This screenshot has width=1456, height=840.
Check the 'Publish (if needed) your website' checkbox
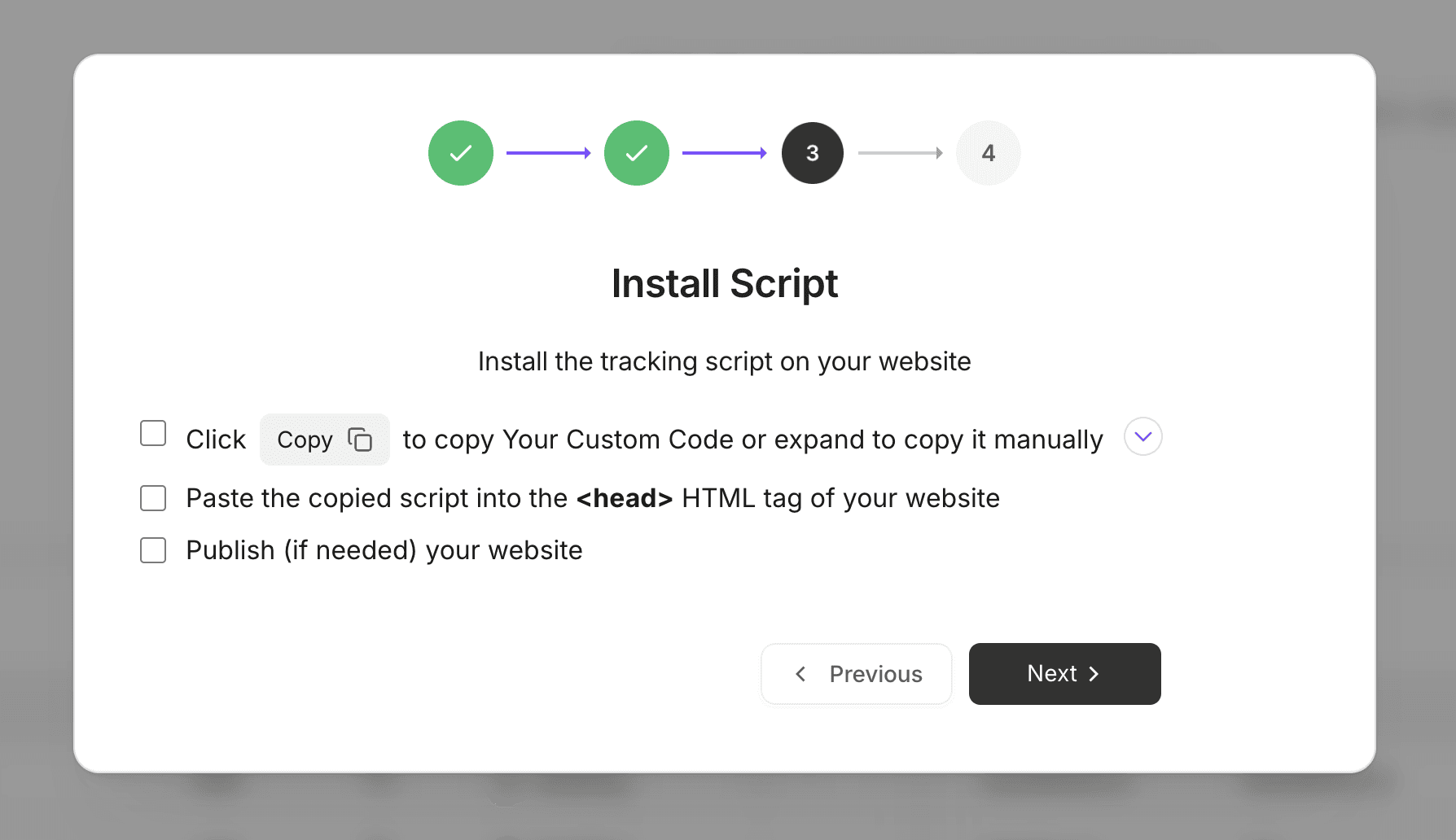point(152,550)
